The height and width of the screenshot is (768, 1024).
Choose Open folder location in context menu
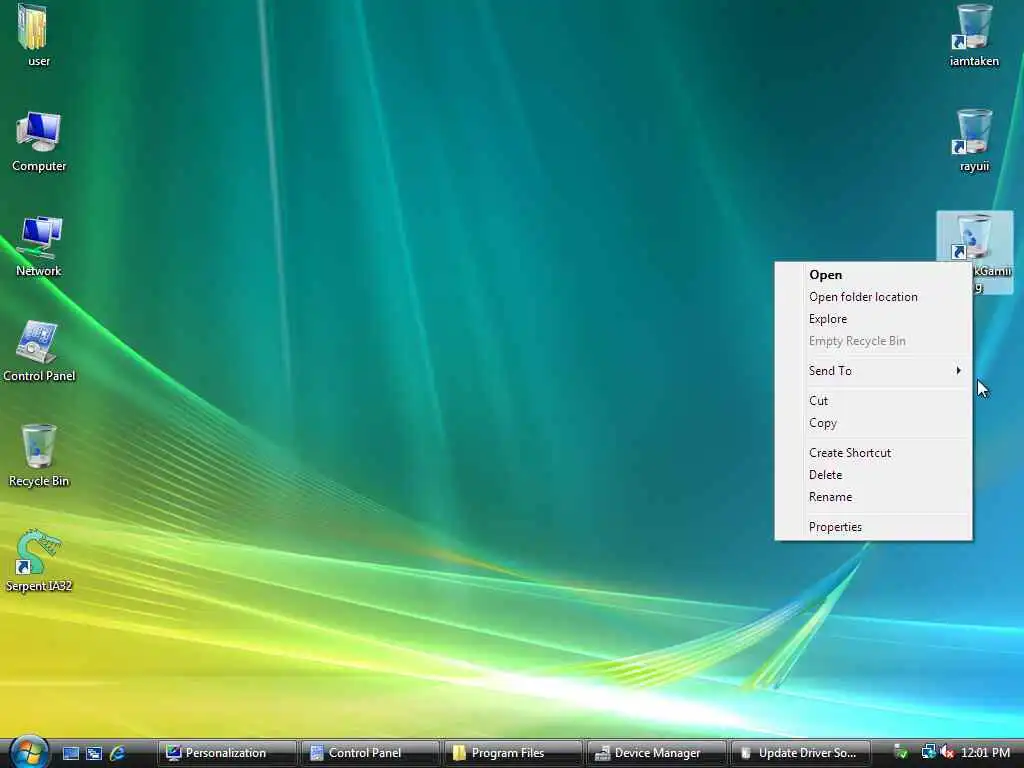tap(873, 297)
